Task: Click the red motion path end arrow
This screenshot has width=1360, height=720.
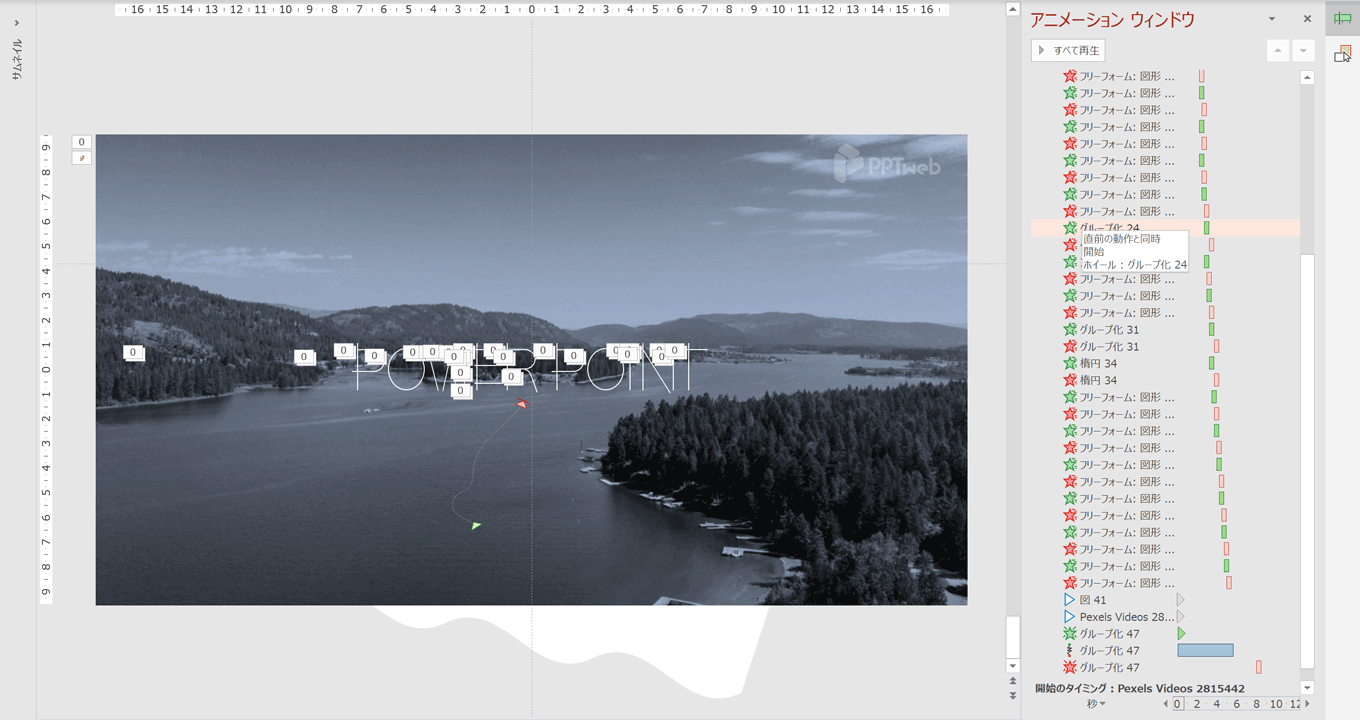Action: (x=521, y=404)
